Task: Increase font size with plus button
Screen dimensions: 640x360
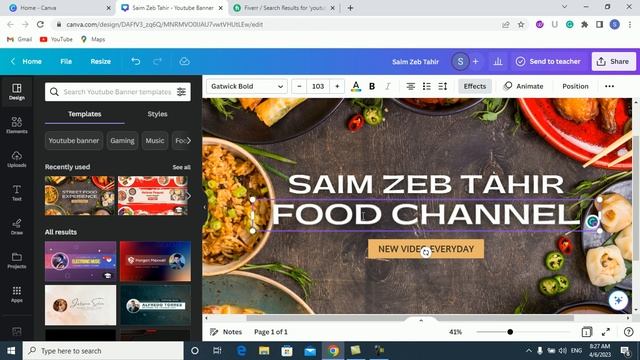Action: pyautogui.click(x=337, y=86)
